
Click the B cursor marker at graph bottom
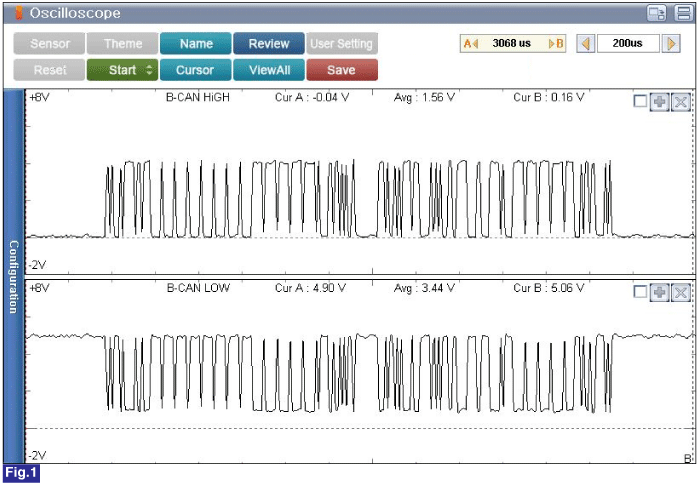click(688, 458)
